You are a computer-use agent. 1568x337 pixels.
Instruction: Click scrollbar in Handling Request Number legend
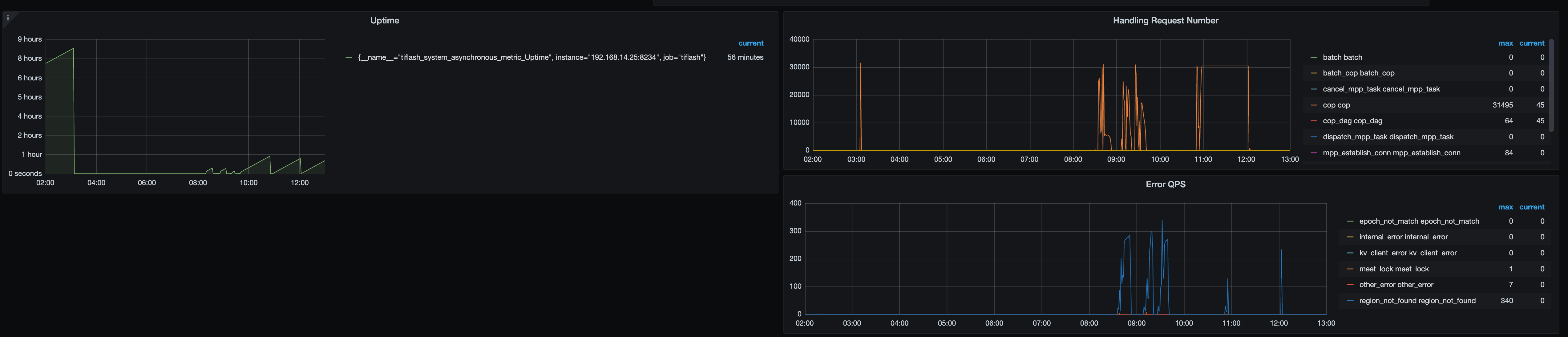tap(1551, 85)
